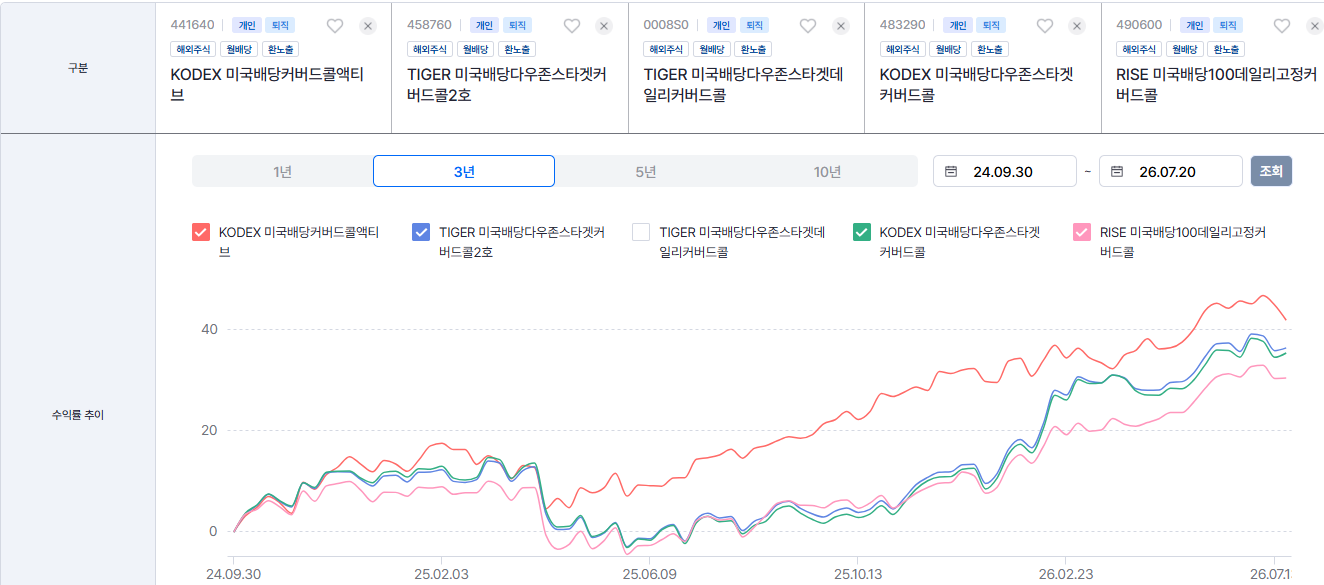
Task: Click the 조회 search button
Action: click(x=1271, y=171)
